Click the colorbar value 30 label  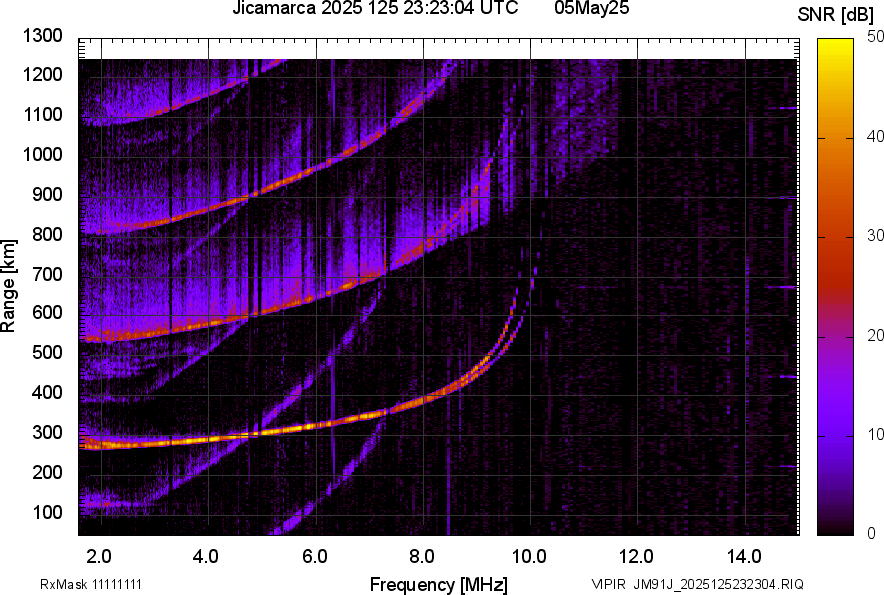[876, 235]
